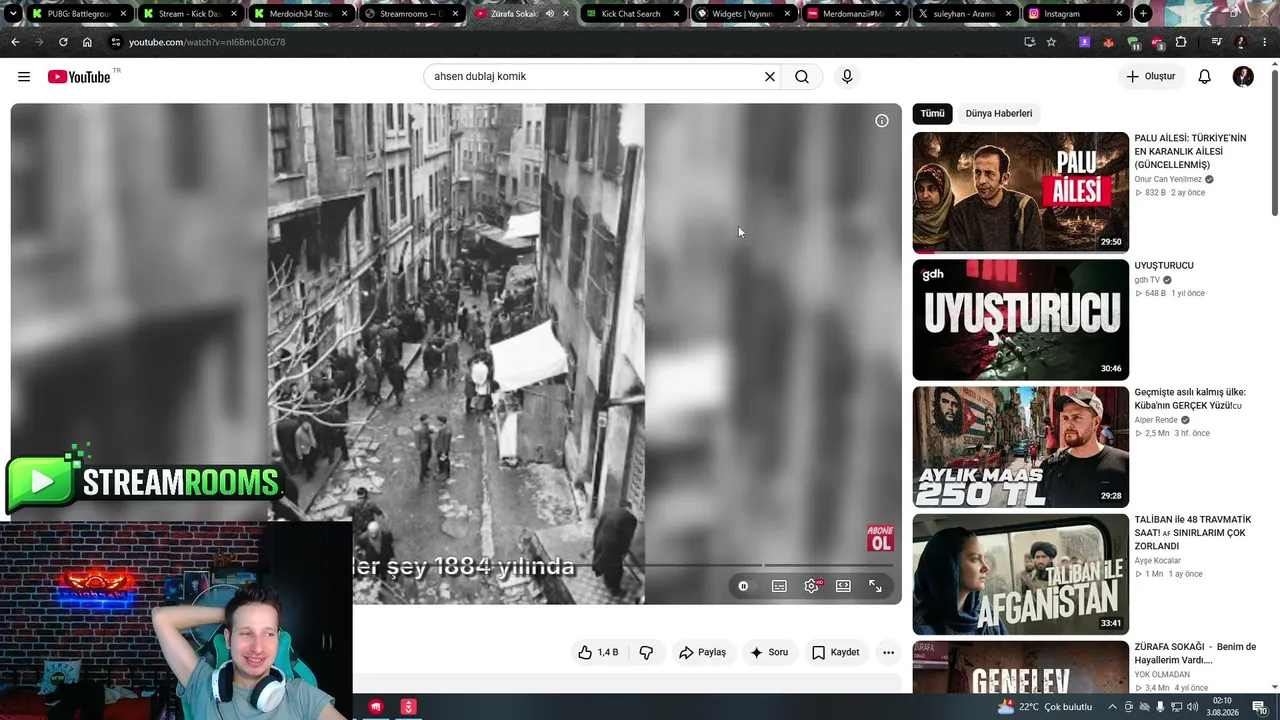Click the Oluştur create button
1280x720 pixels.
[1150, 77]
